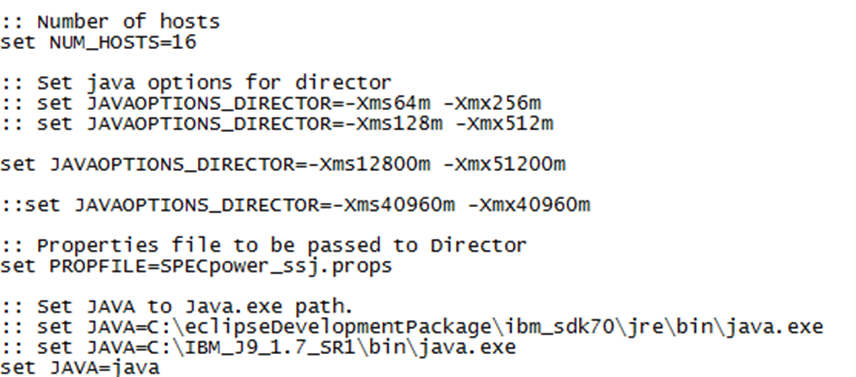
Task: Click the IBM_J9_1.7_SR1 JAVA path line
Action: (258, 348)
